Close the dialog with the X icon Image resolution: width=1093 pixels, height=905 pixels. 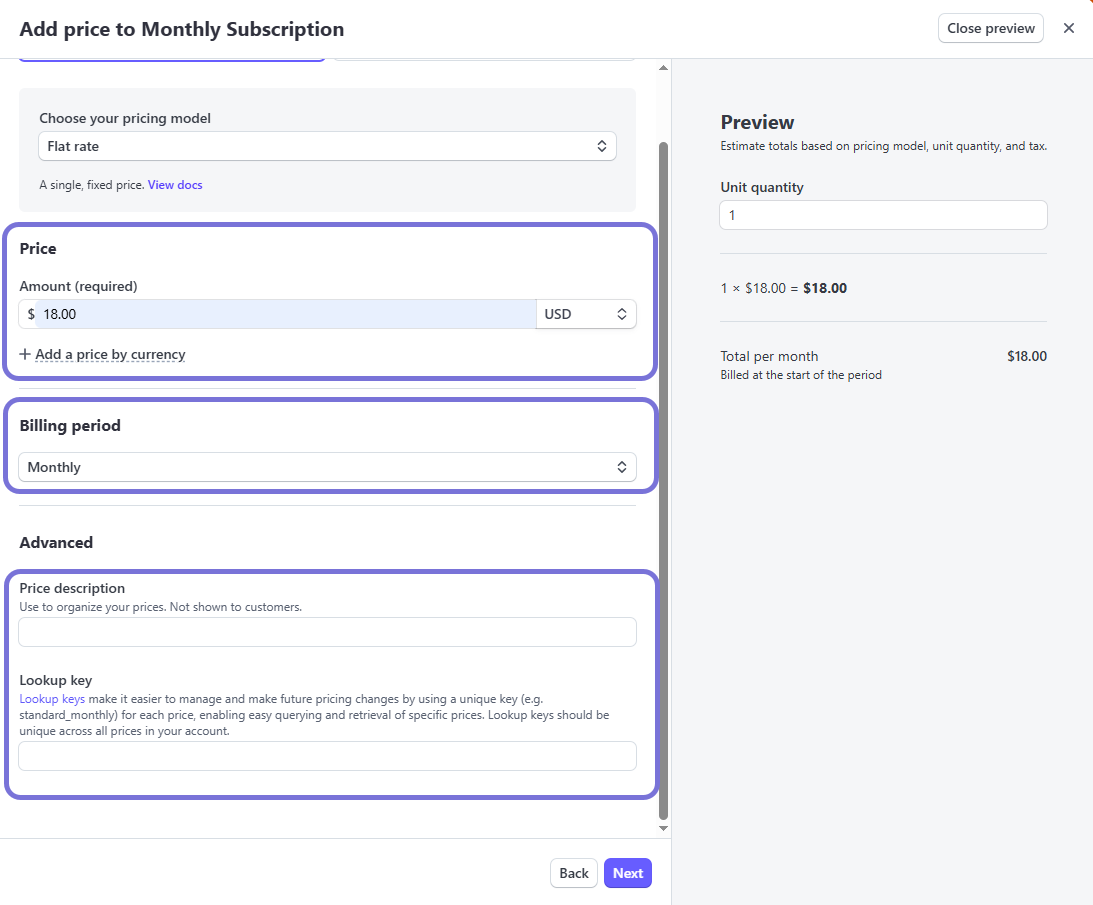[1069, 28]
